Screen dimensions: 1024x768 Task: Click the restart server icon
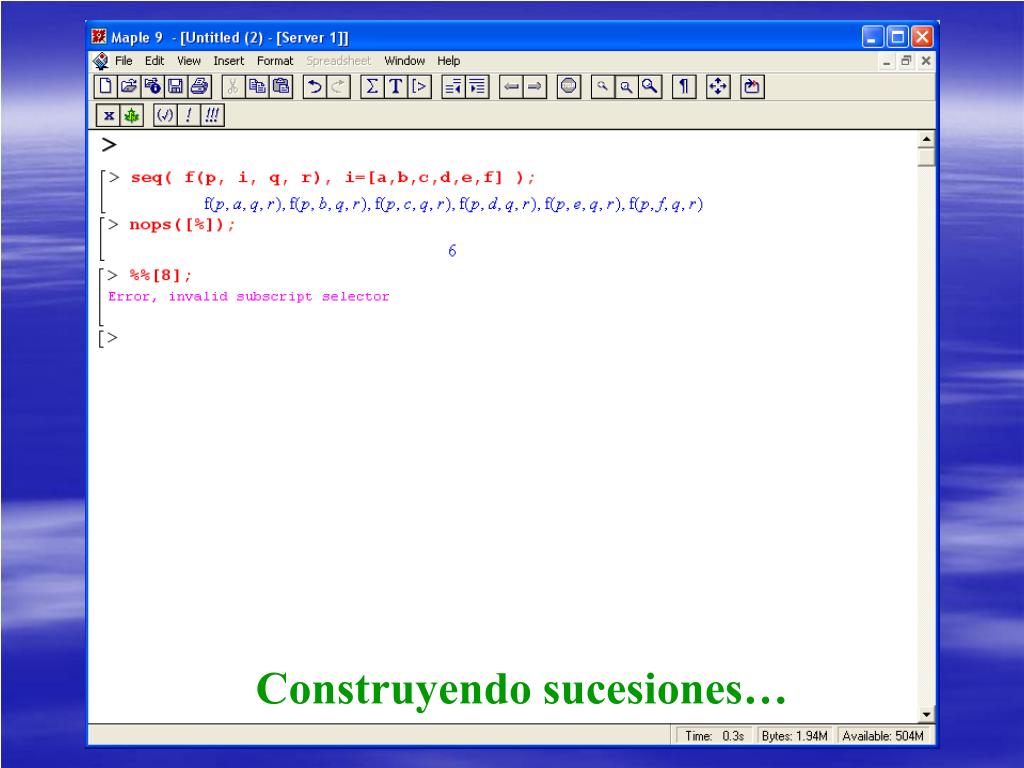[752, 86]
